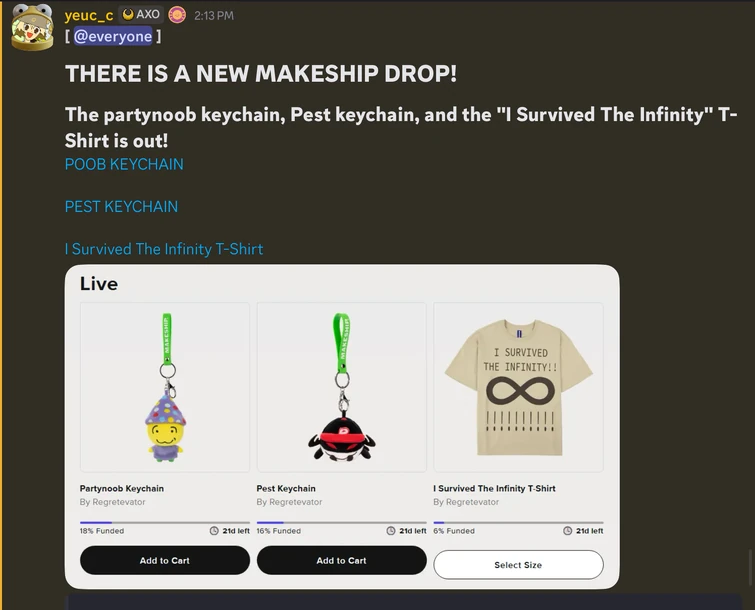The width and height of the screenshot is (755, 610).
Task: Open the I Survived The Infinity T-Shirt link
Action: tap(164, 249)
